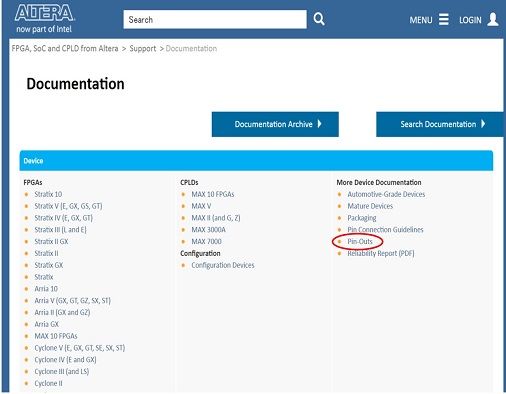The width and height of the screenshot is (506, 394).
Task: Open Stratix II GX link
Action: pos(51,241)
